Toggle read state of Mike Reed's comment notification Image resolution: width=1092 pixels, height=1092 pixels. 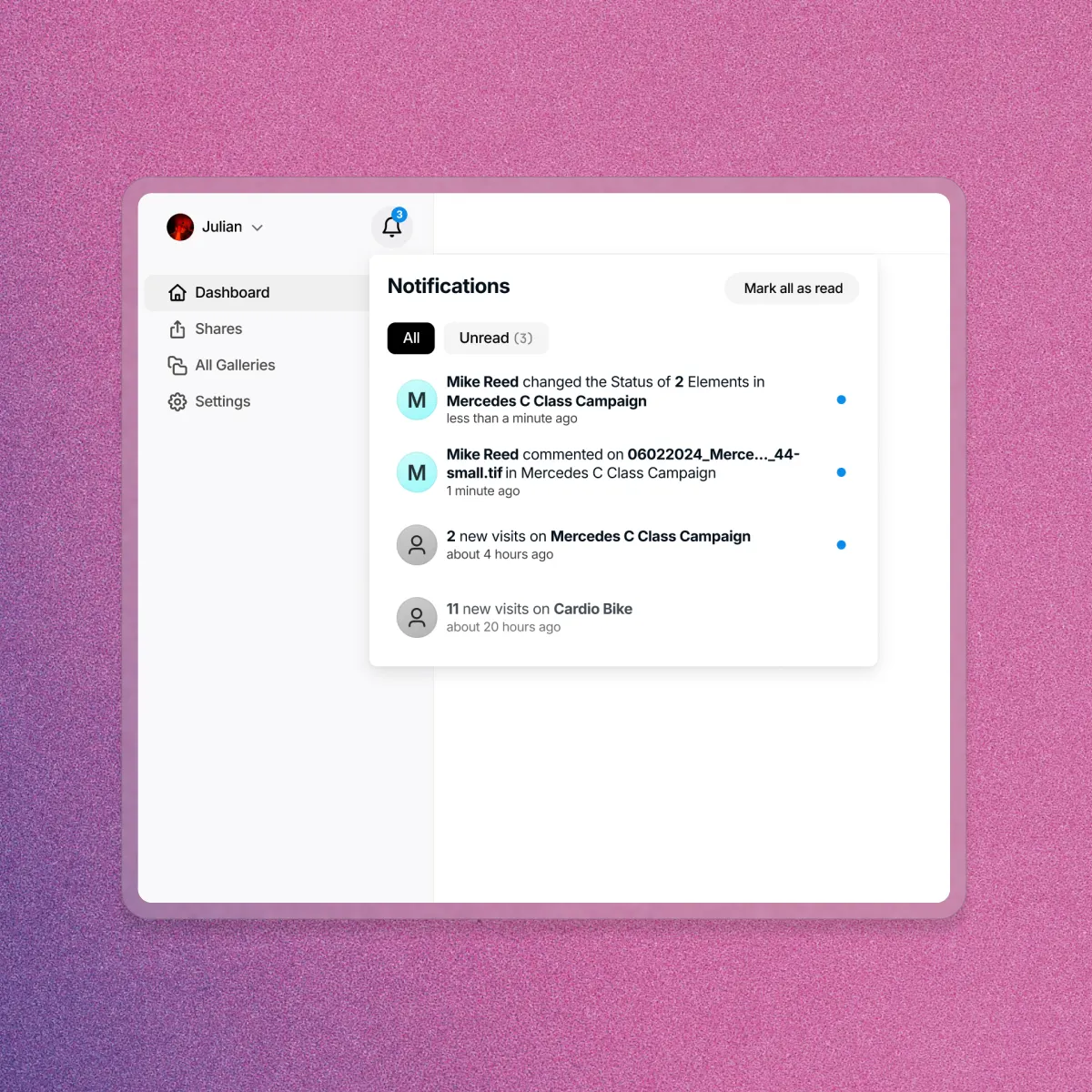[841, 472]
